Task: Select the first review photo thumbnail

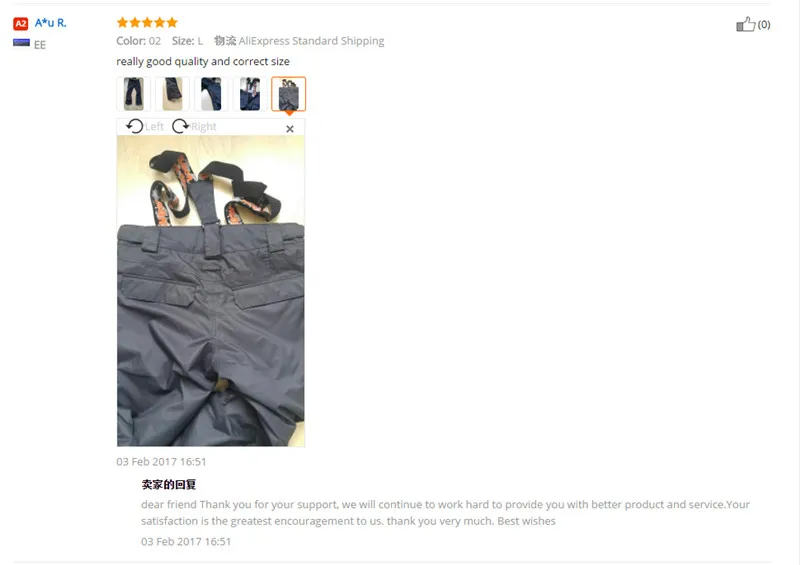Action: pyautogui.click(x=134, y=94)
